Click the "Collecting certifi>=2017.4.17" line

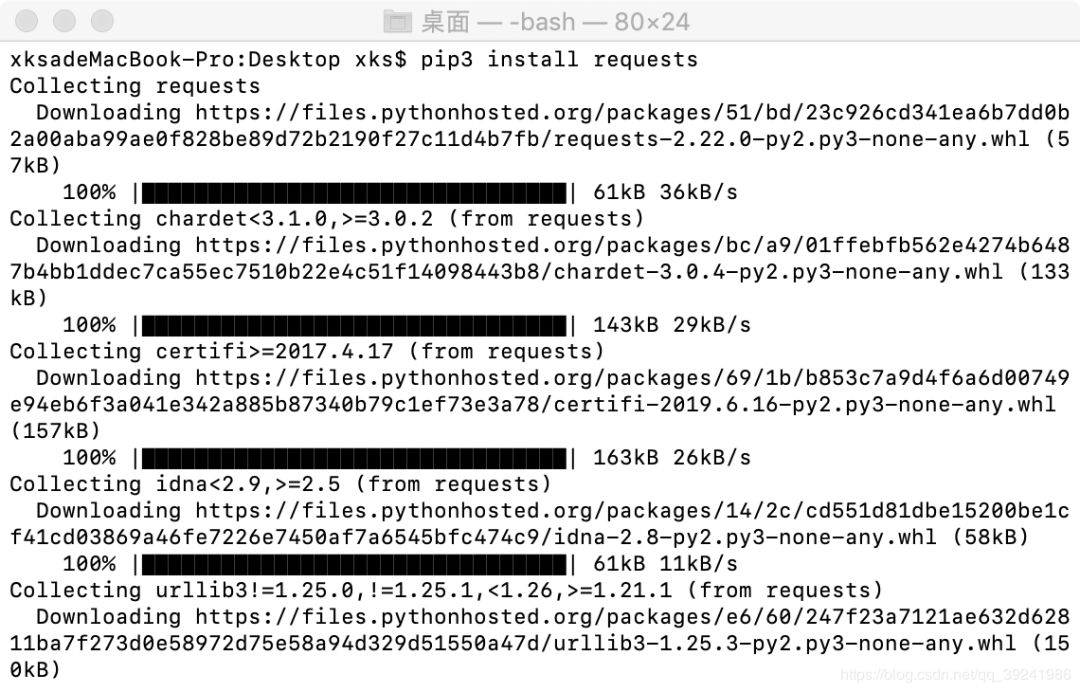(307, 351)
